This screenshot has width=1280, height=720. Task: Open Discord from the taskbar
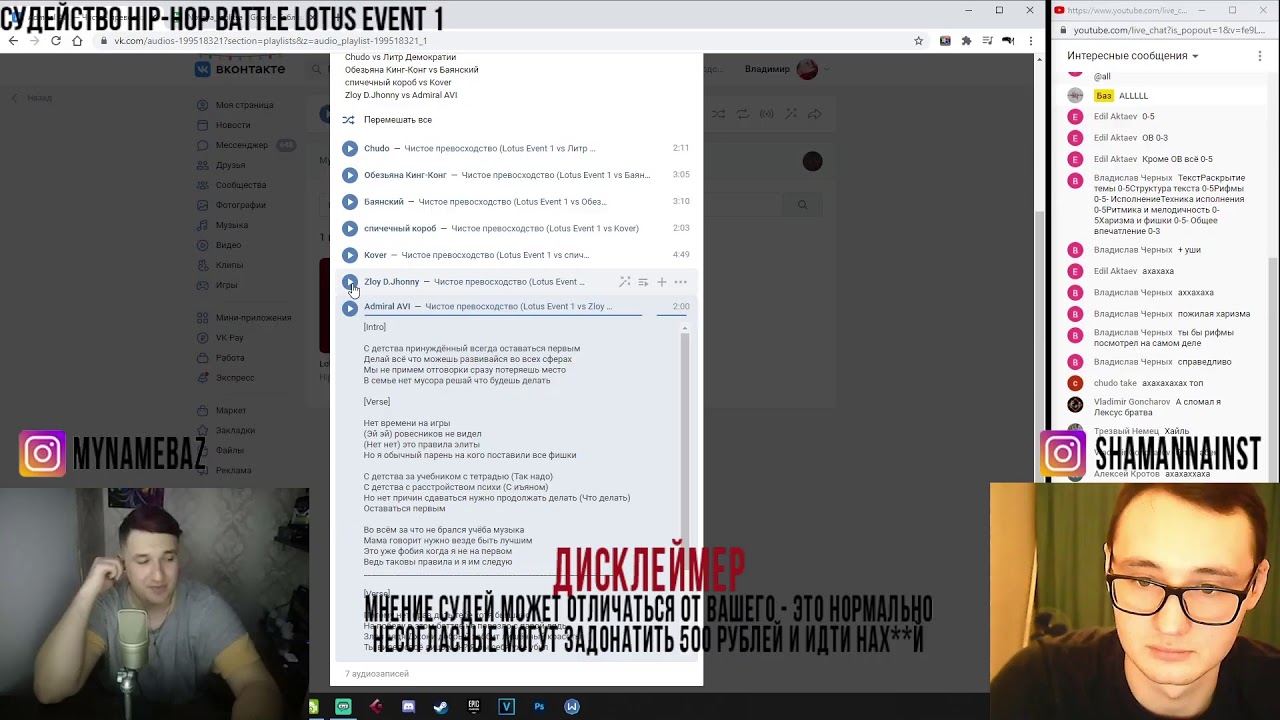pyautogui.click(x=408, y=707)
